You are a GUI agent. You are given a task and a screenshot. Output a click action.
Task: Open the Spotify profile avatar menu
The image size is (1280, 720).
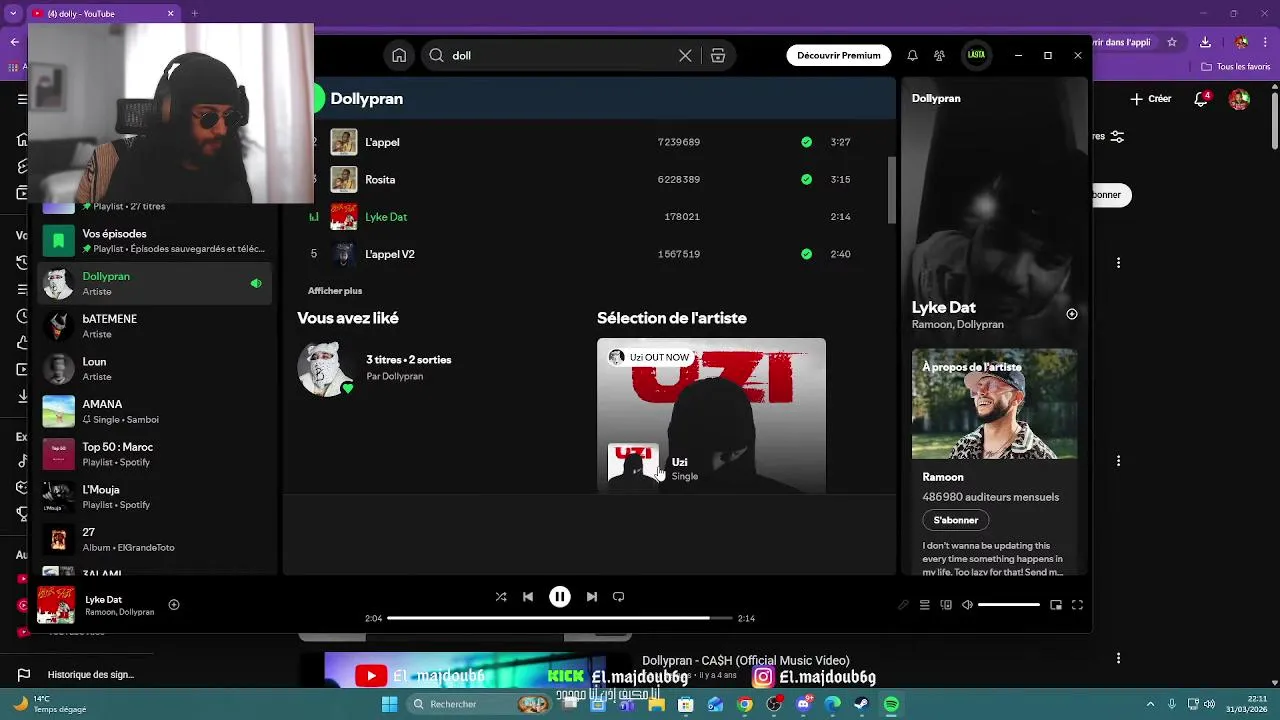pyautogui.click(x=977, y=55)
